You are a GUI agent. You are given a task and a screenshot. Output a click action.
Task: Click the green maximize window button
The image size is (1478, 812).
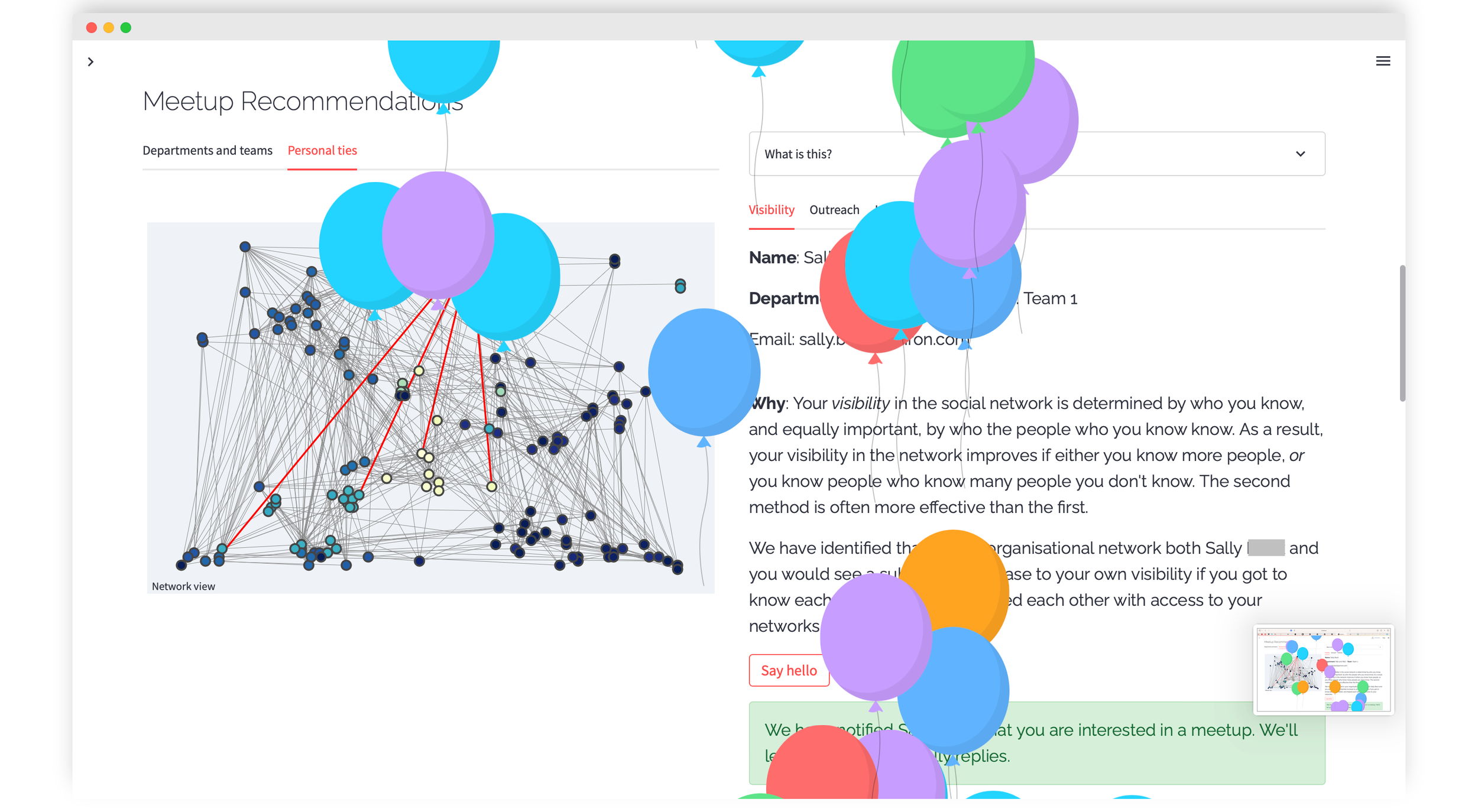[x=126, y=28]
